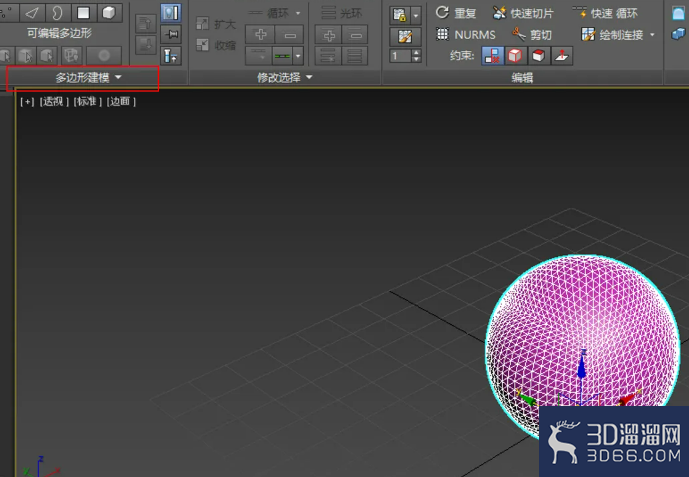This screenshot has width=689, height=477.
Task: Select the Element sub-object level
Action: pos(109,13)
